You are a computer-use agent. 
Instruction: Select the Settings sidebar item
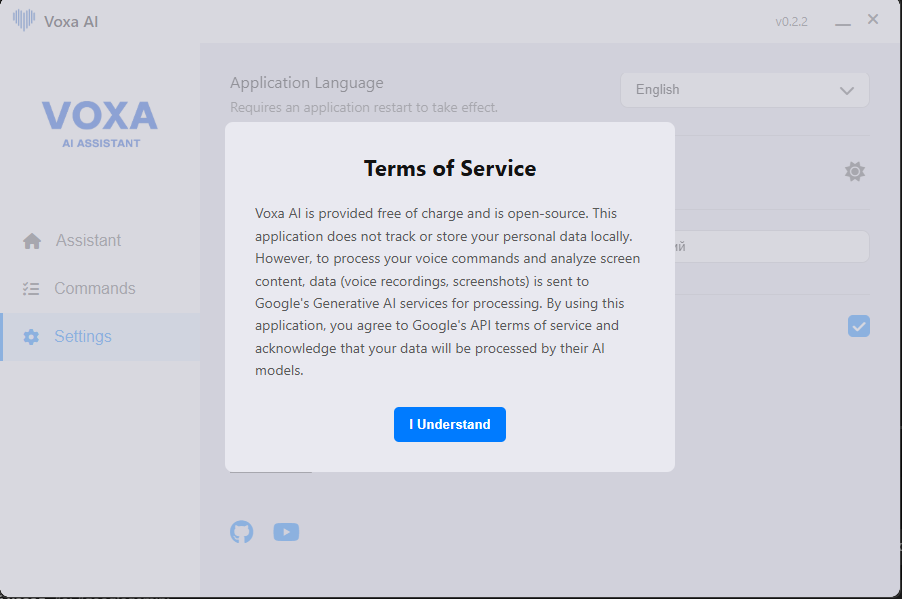tap(100, 337)
